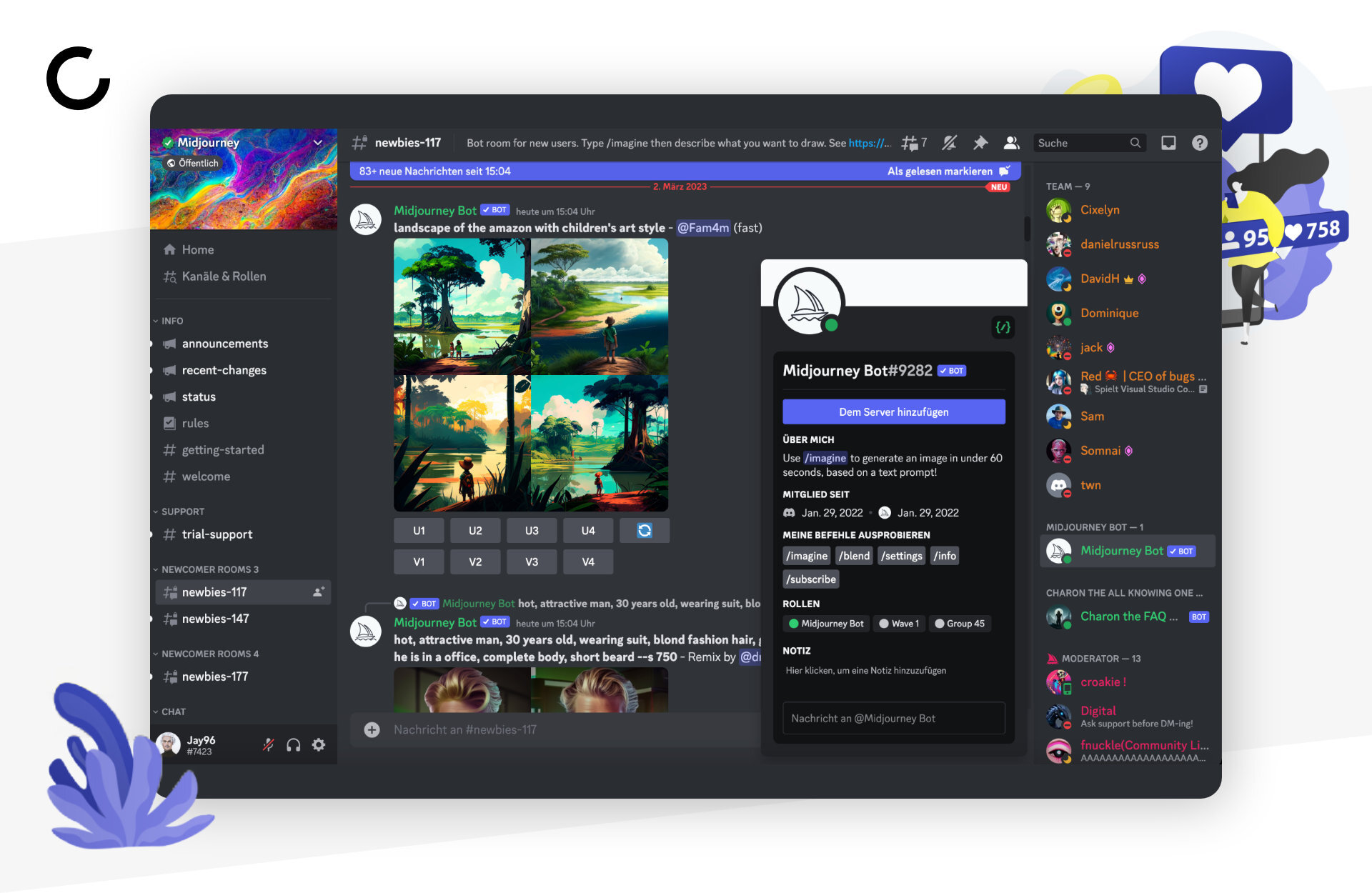
Task: Toggle the member list icon
Action: click(1012, 143)
